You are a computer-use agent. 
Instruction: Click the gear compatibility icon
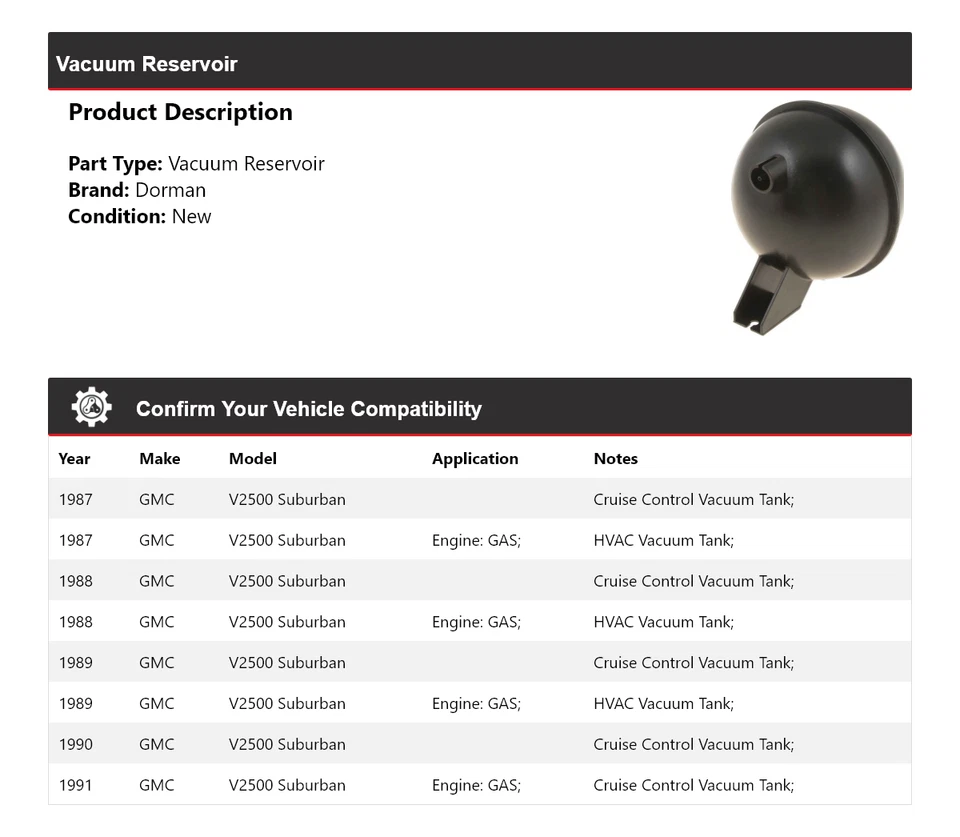point(92,408)
